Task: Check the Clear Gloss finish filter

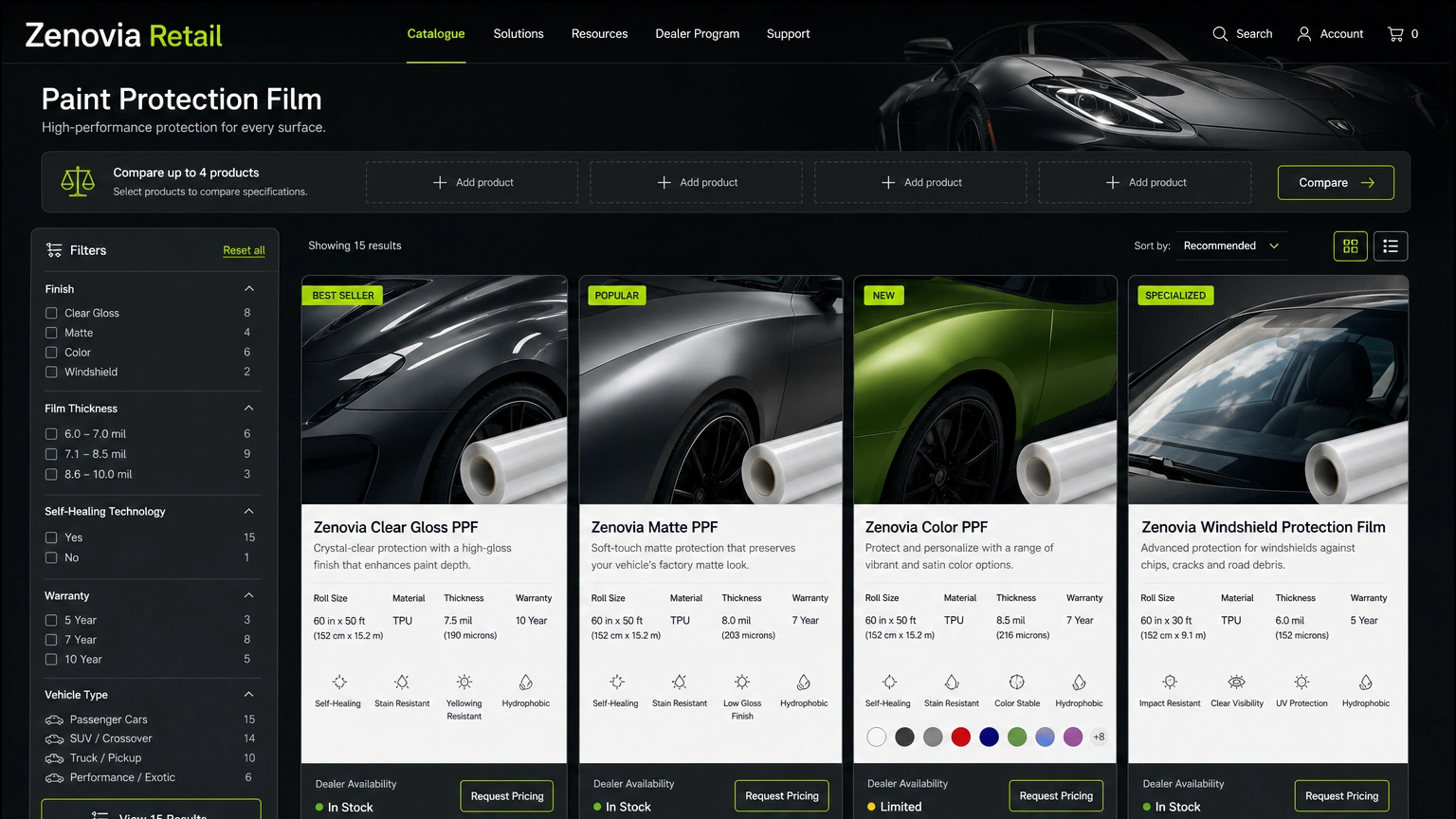Action: 51,313
